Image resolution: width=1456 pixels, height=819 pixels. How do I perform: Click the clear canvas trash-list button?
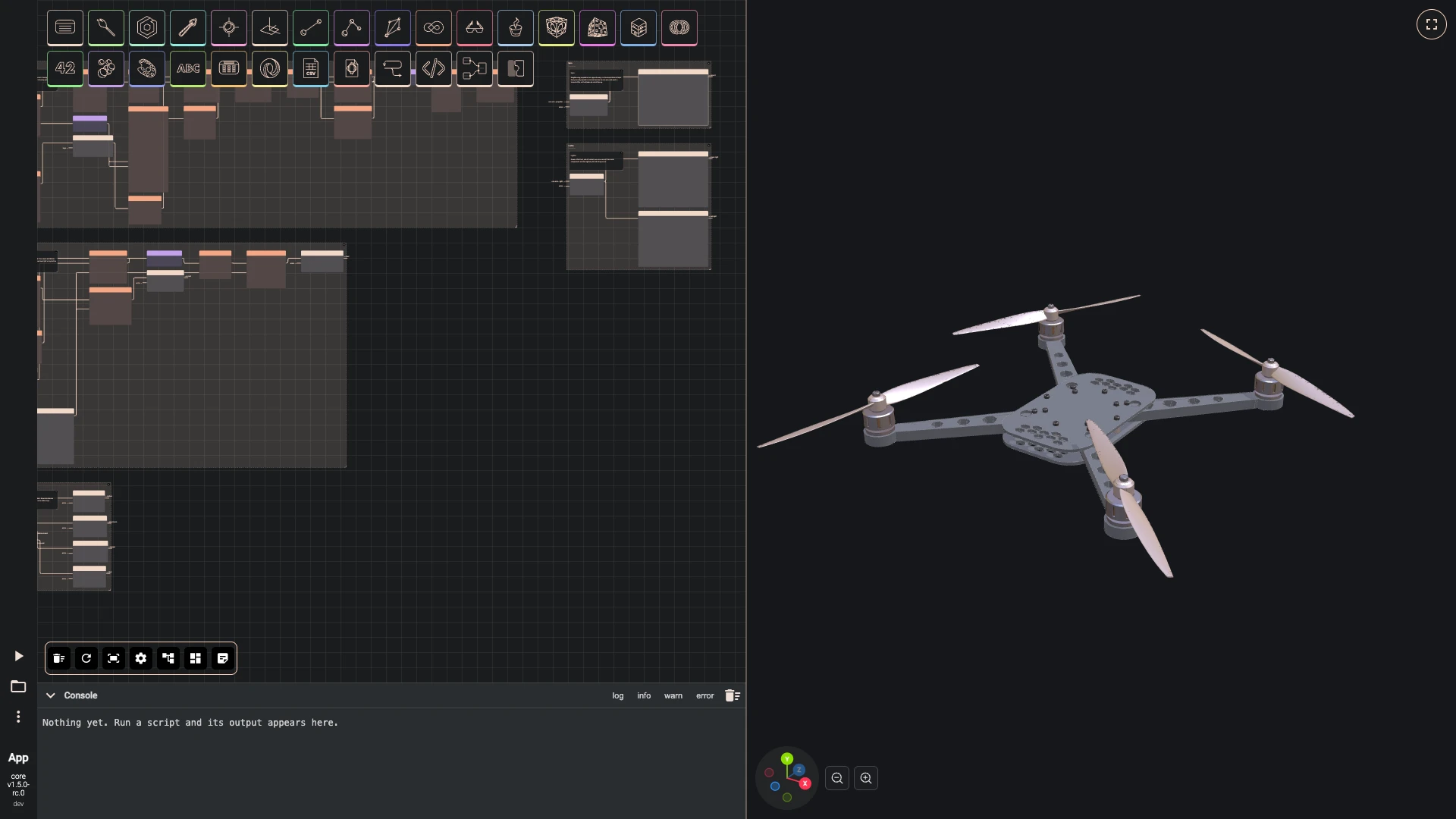click(59, 658)
